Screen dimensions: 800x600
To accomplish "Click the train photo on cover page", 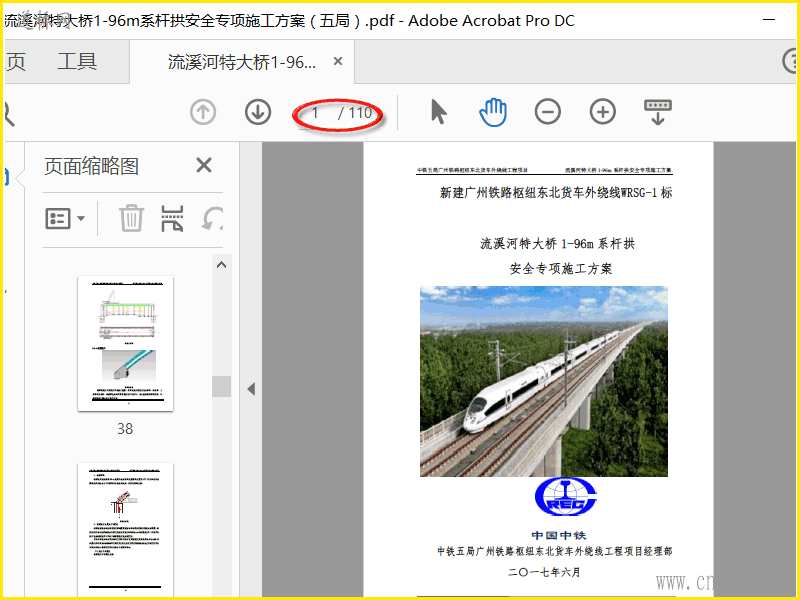I will pos(543,381).
